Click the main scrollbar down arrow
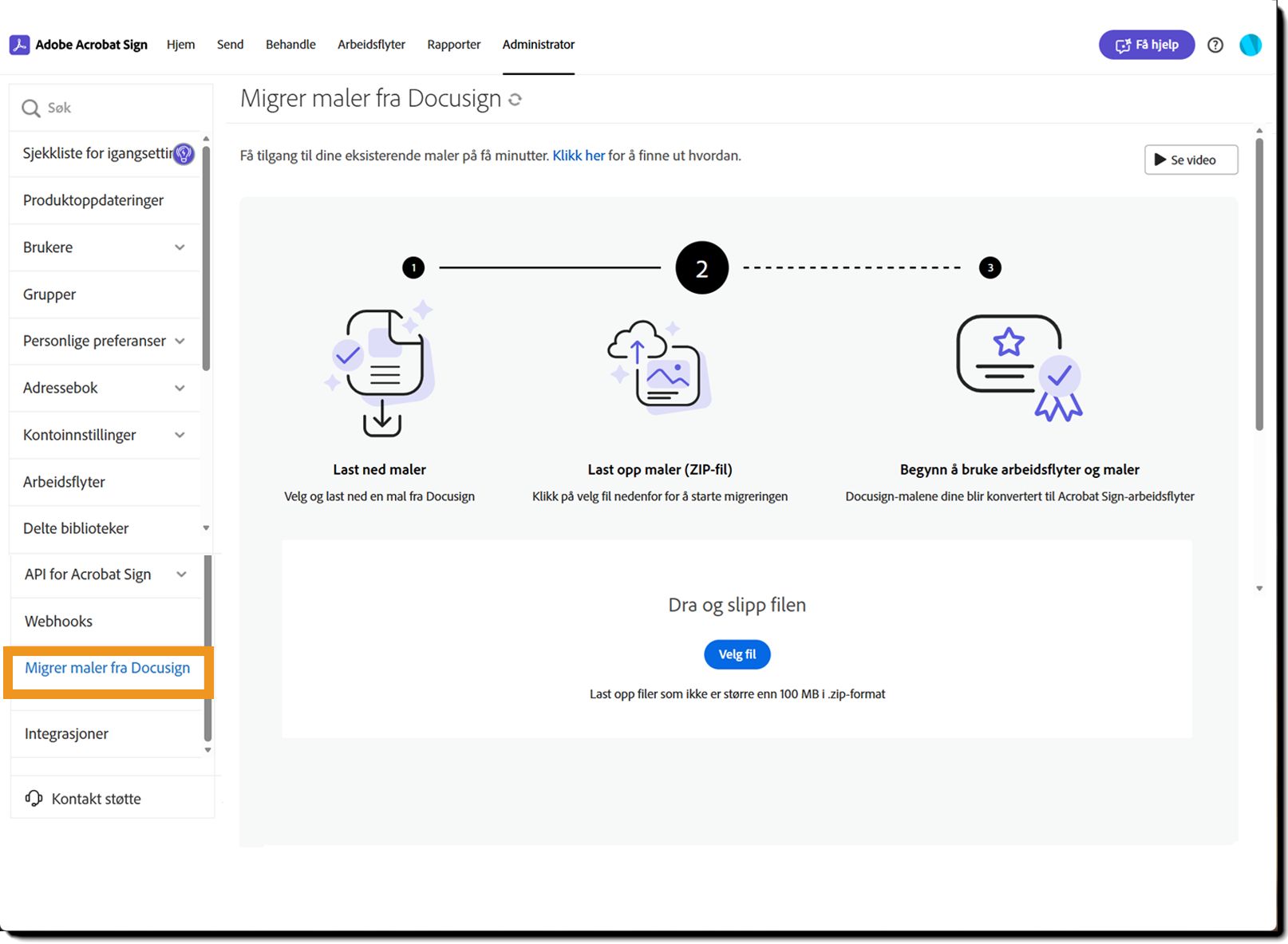 pos(1259,588)
